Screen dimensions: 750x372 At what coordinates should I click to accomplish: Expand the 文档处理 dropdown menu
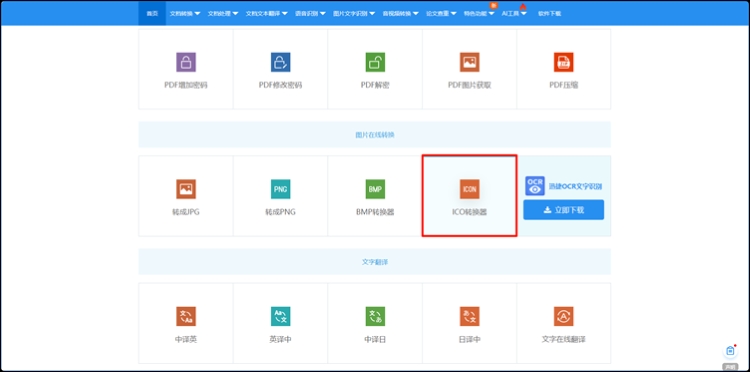point(223,13)
